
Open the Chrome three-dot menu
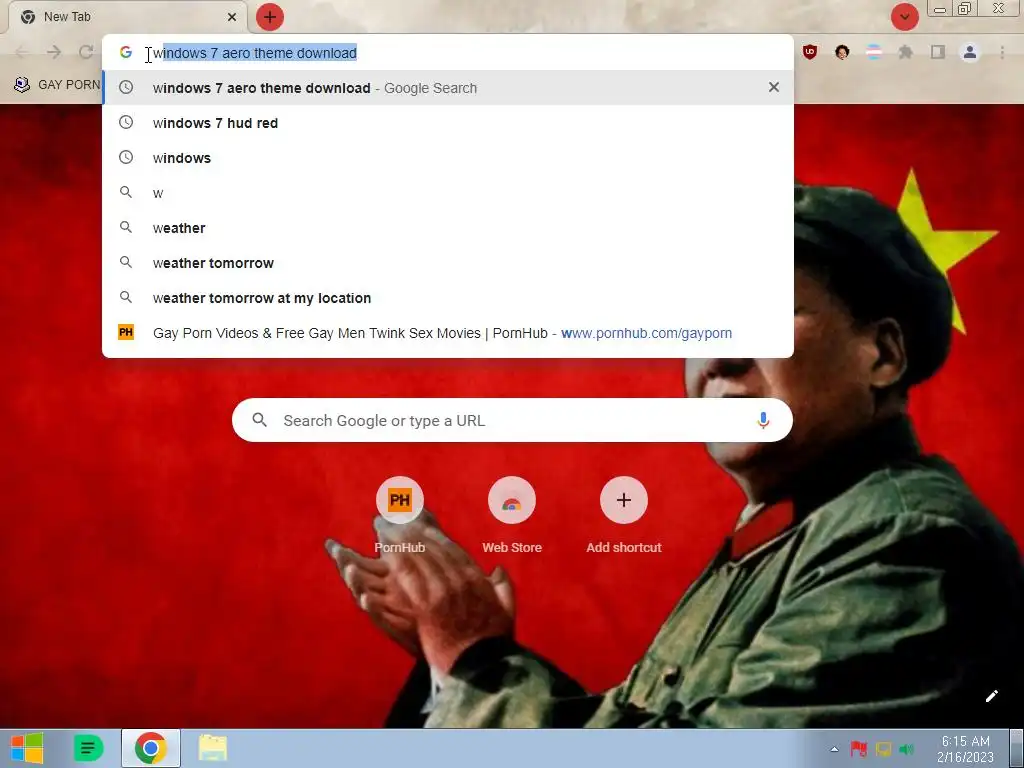[x=1002, y=52]
